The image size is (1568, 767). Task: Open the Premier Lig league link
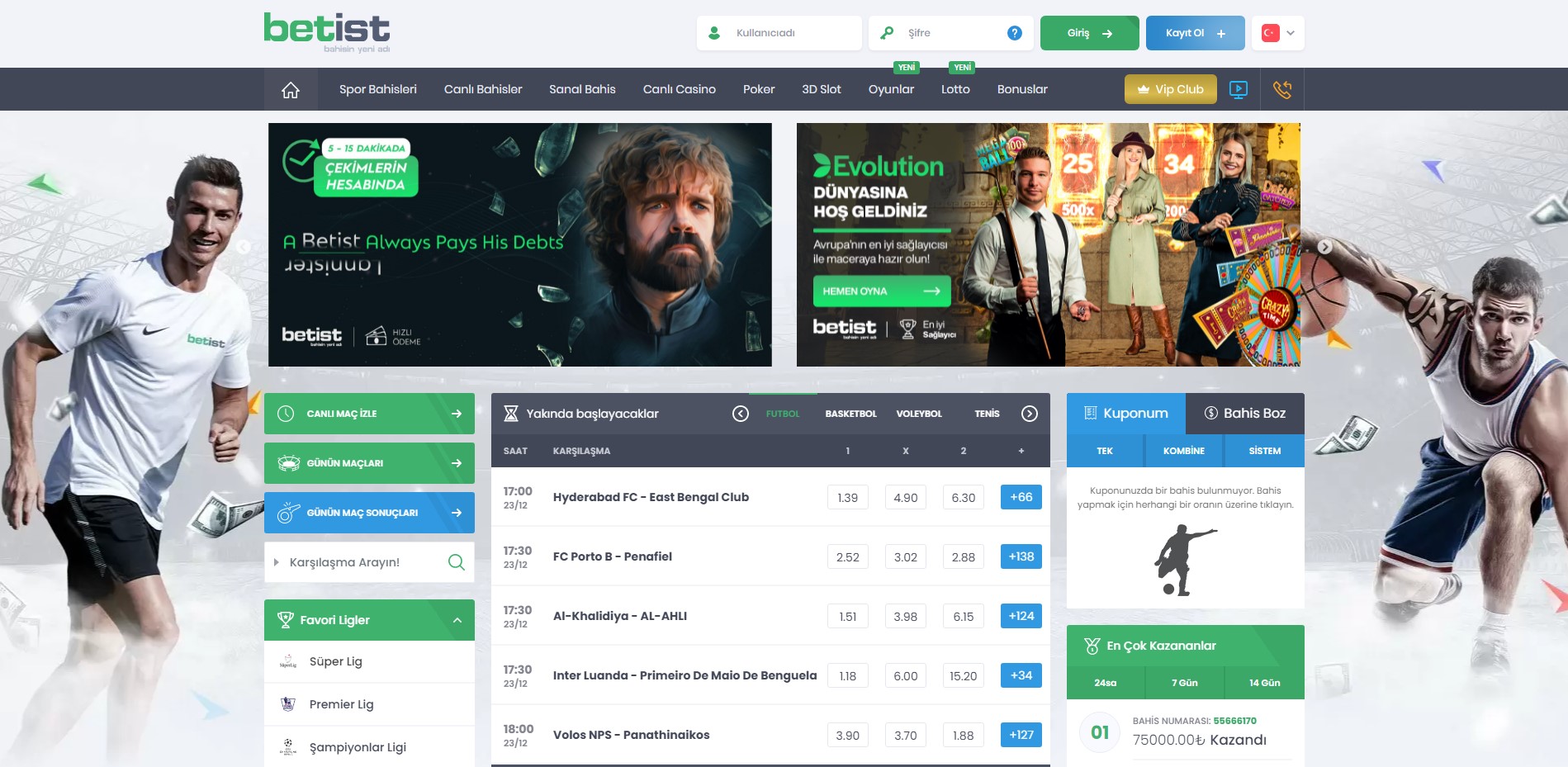[x=342, y=704]
